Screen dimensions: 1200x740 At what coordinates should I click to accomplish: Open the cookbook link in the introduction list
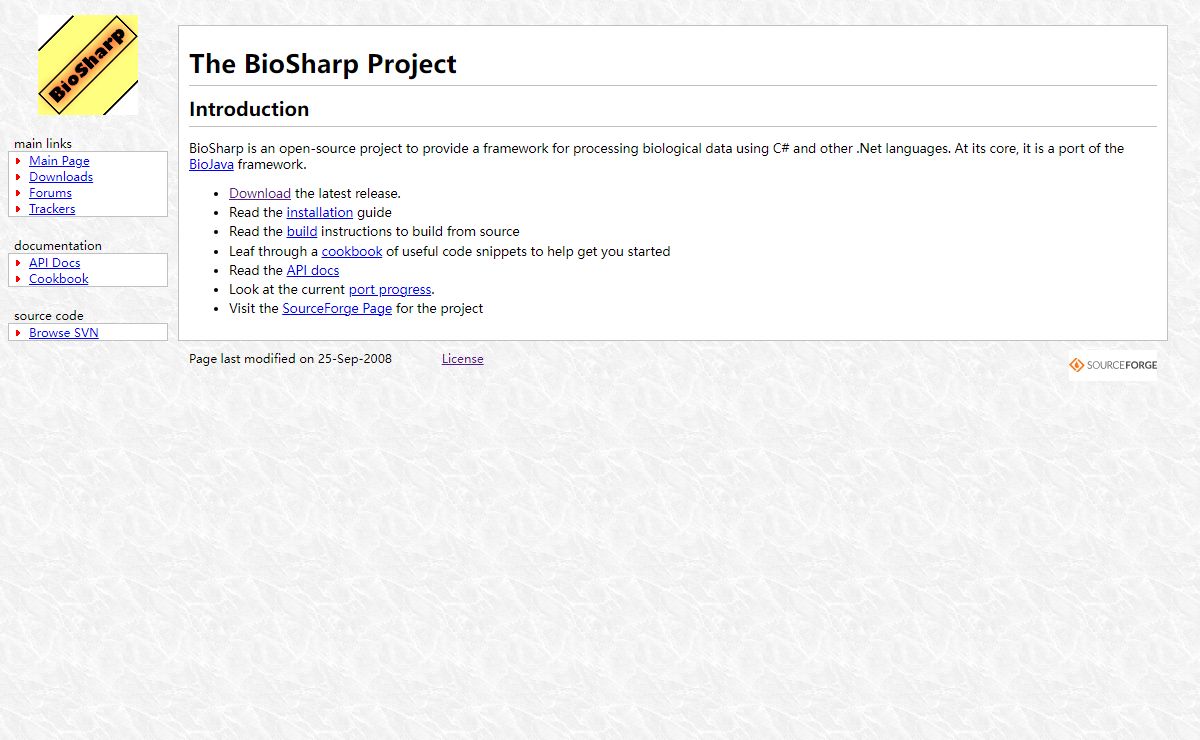(x=352, y=252)
